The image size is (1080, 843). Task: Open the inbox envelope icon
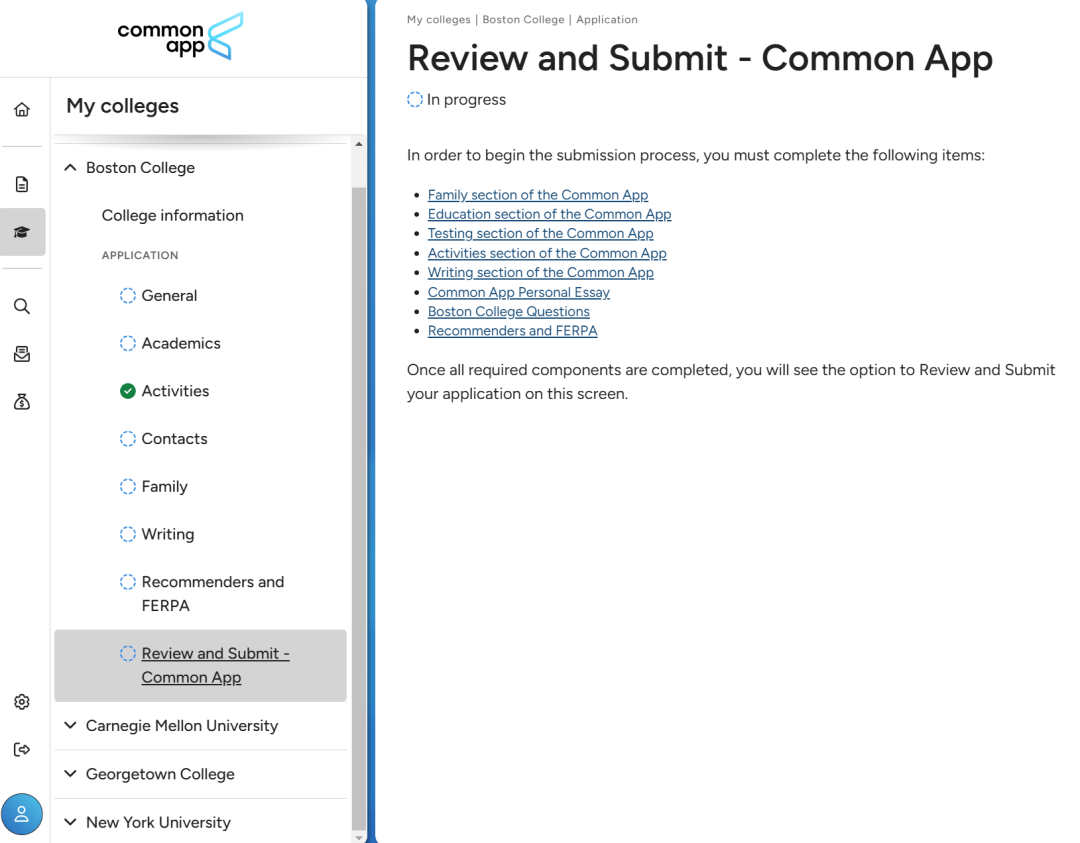[x=22, y=354]
